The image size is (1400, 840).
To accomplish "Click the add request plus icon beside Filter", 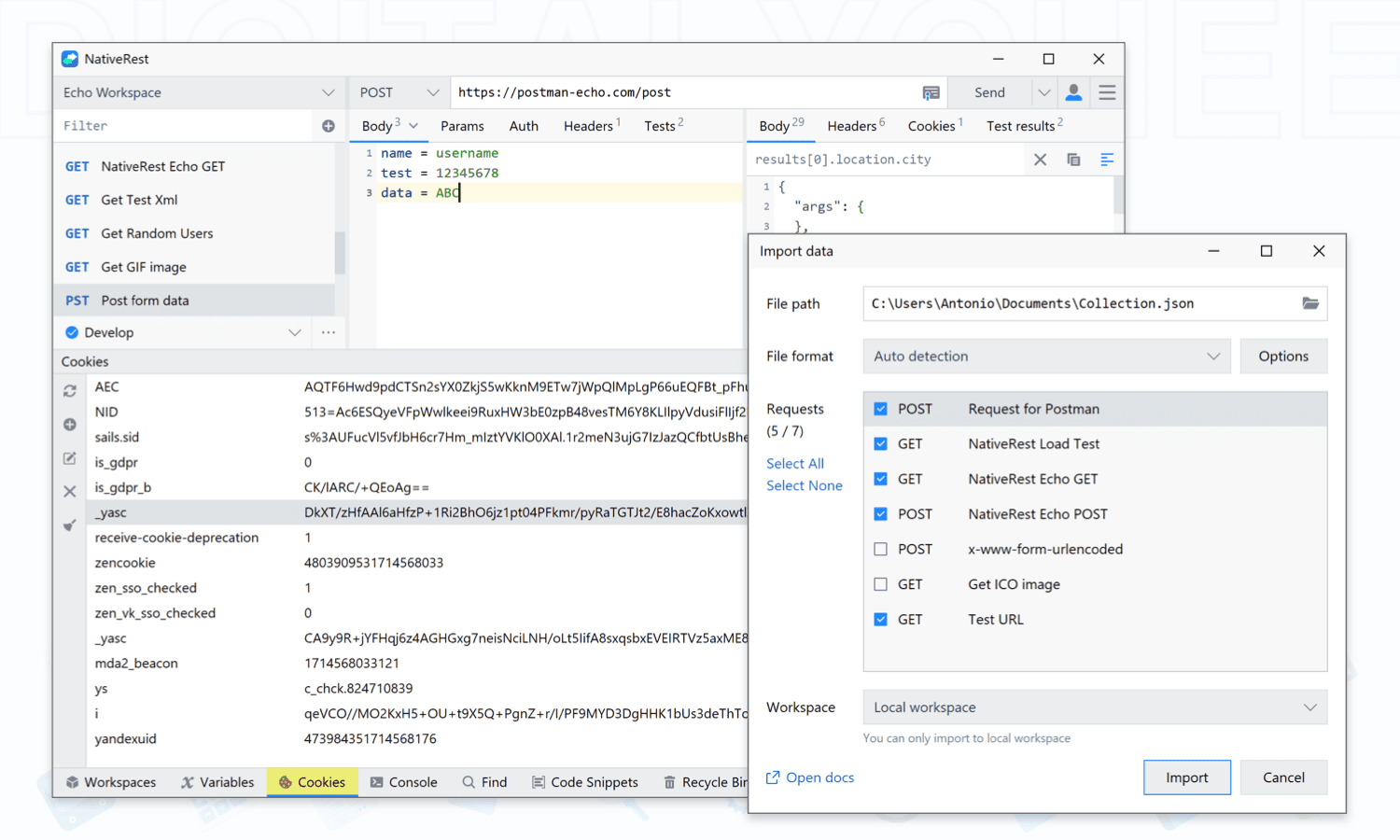I will [329, 126].
